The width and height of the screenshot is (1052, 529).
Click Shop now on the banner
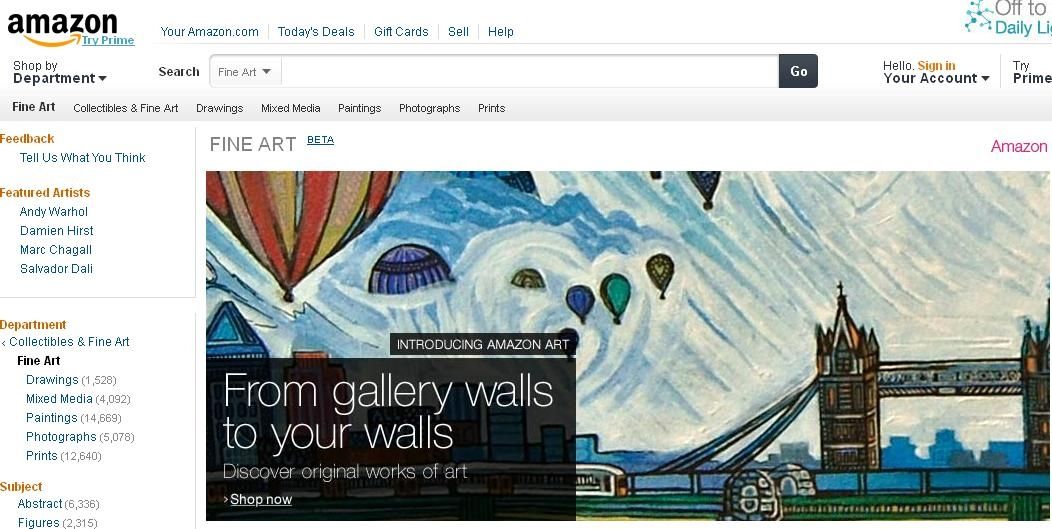(x=261, y=499)
